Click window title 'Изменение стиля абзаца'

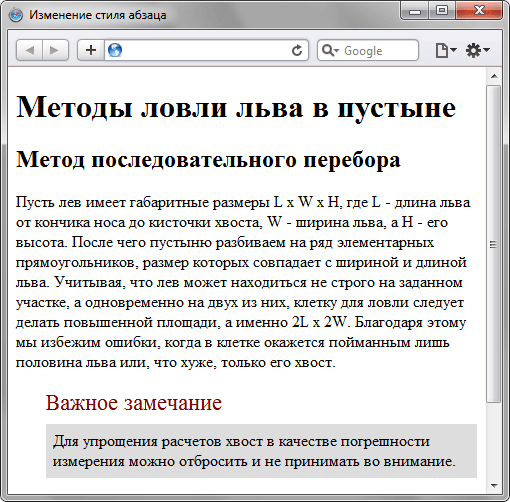98,15
